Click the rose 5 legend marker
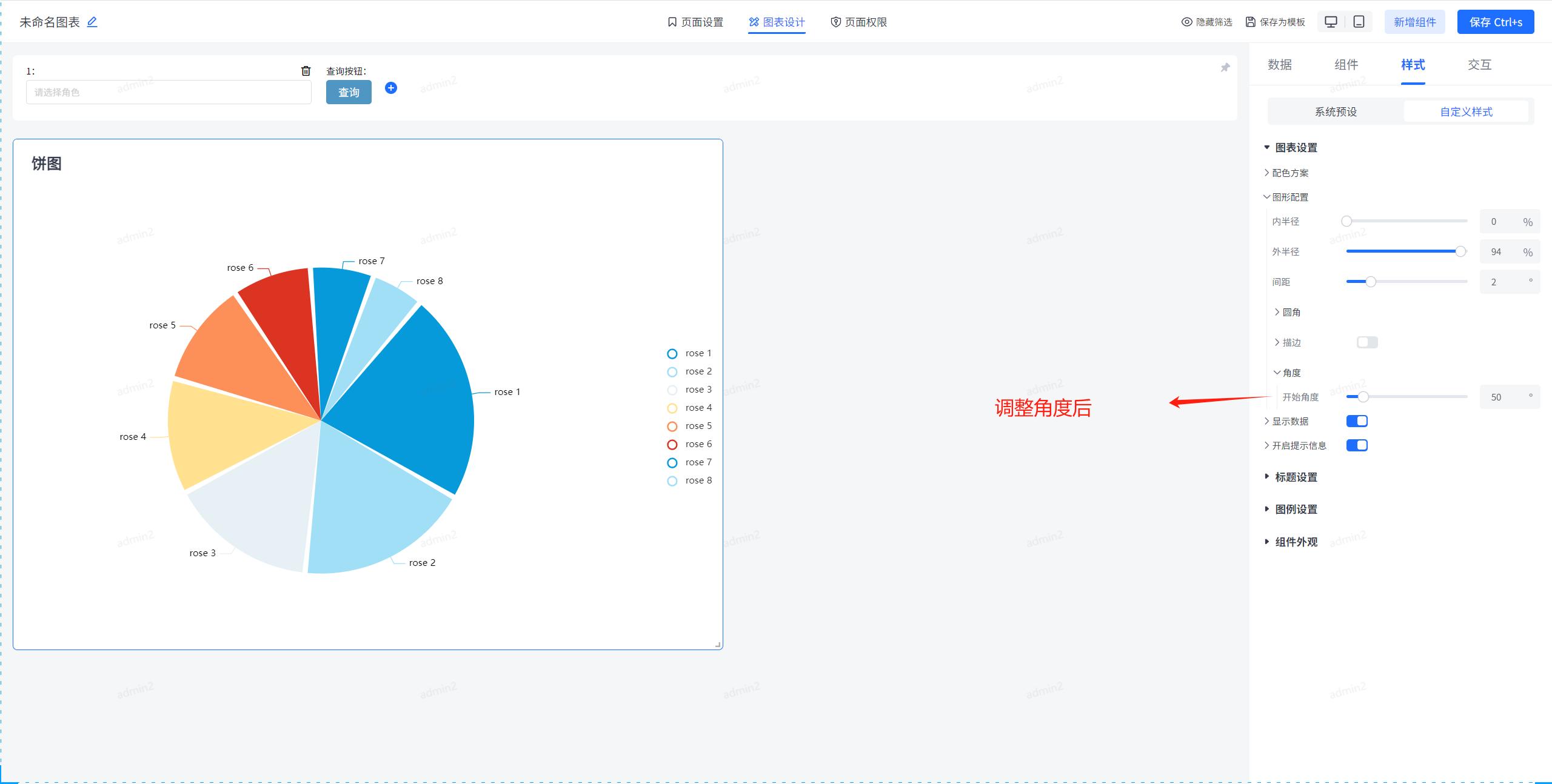 (672, 427)
